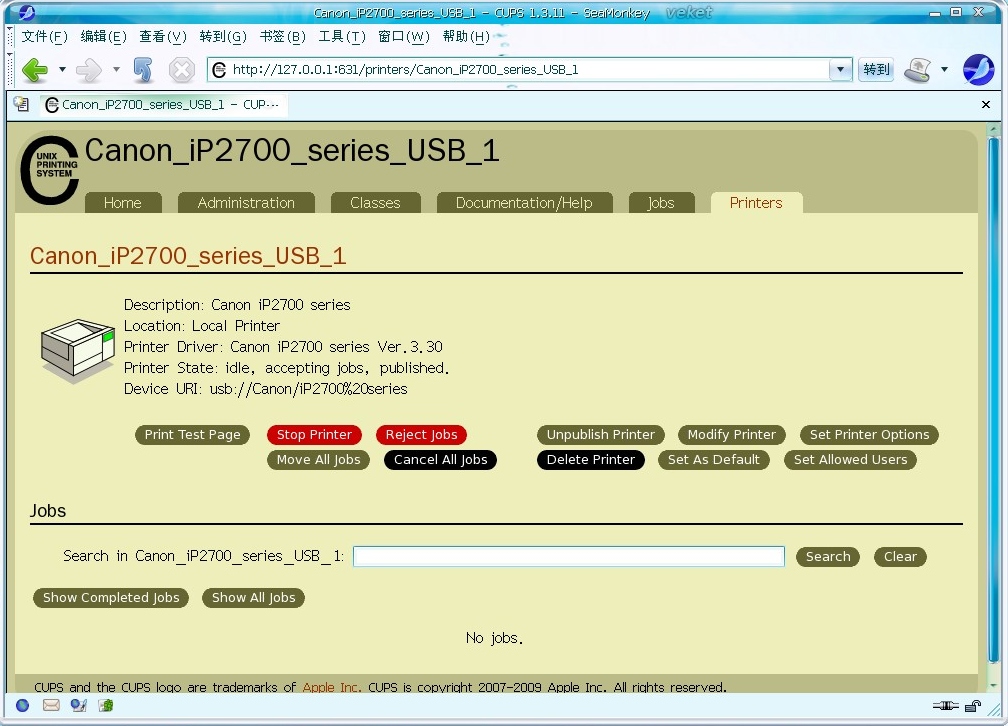Click the scrollbar down arrow
Image resolution: width=1008 pixels, height=726 pixels.
(994, 685)
